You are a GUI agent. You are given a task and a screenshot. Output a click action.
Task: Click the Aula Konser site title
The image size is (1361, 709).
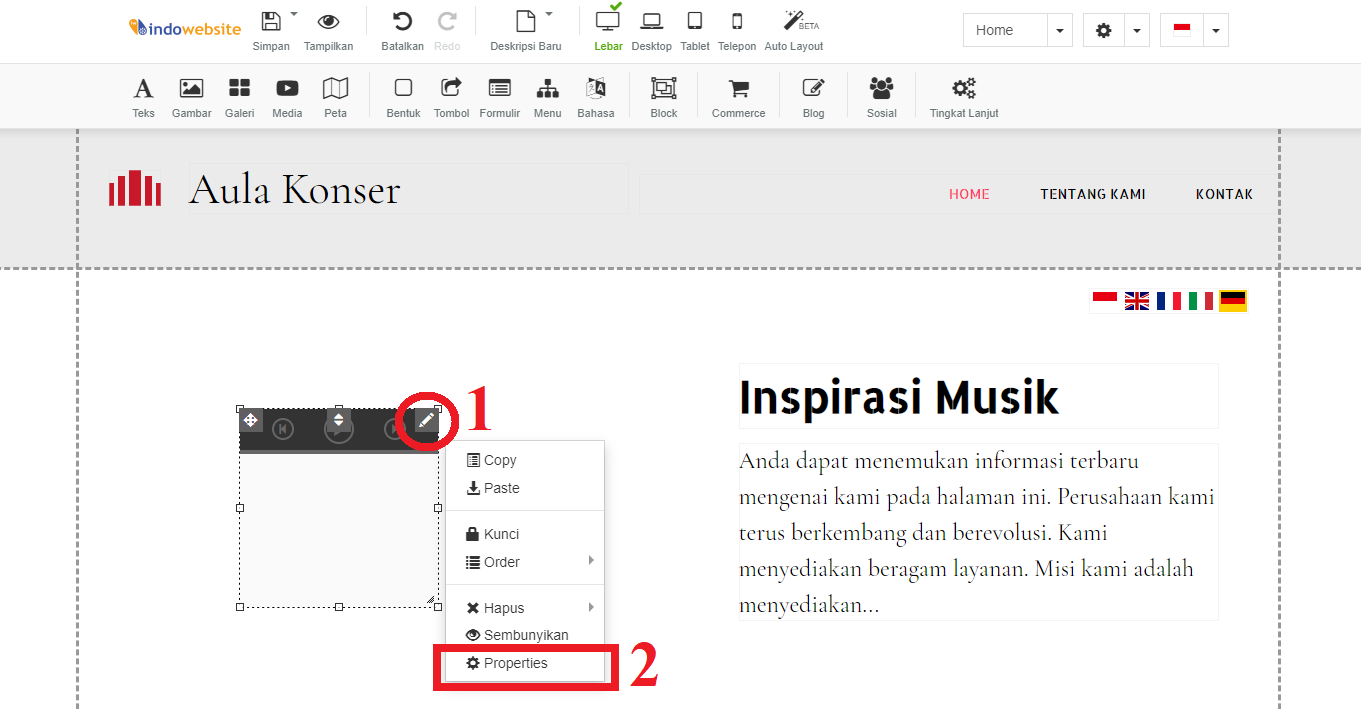pyautogui.click(x=295, y=189)
